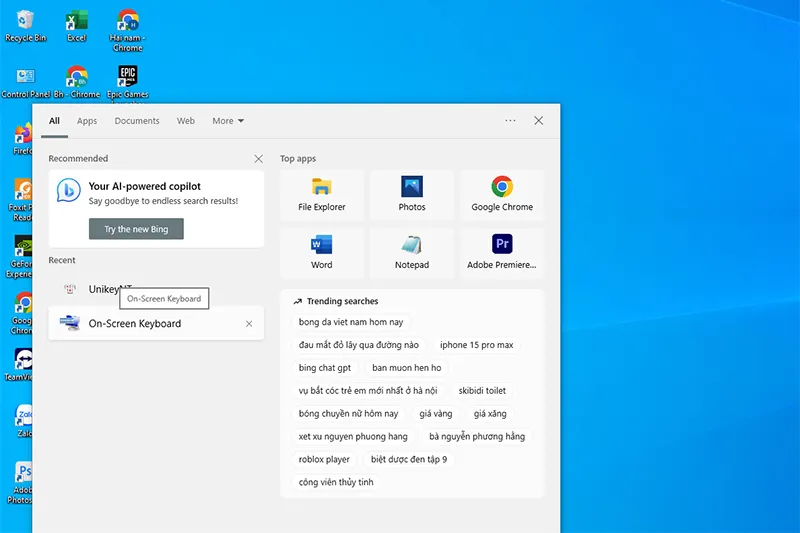Expand the More dropdown

(228, 121)
